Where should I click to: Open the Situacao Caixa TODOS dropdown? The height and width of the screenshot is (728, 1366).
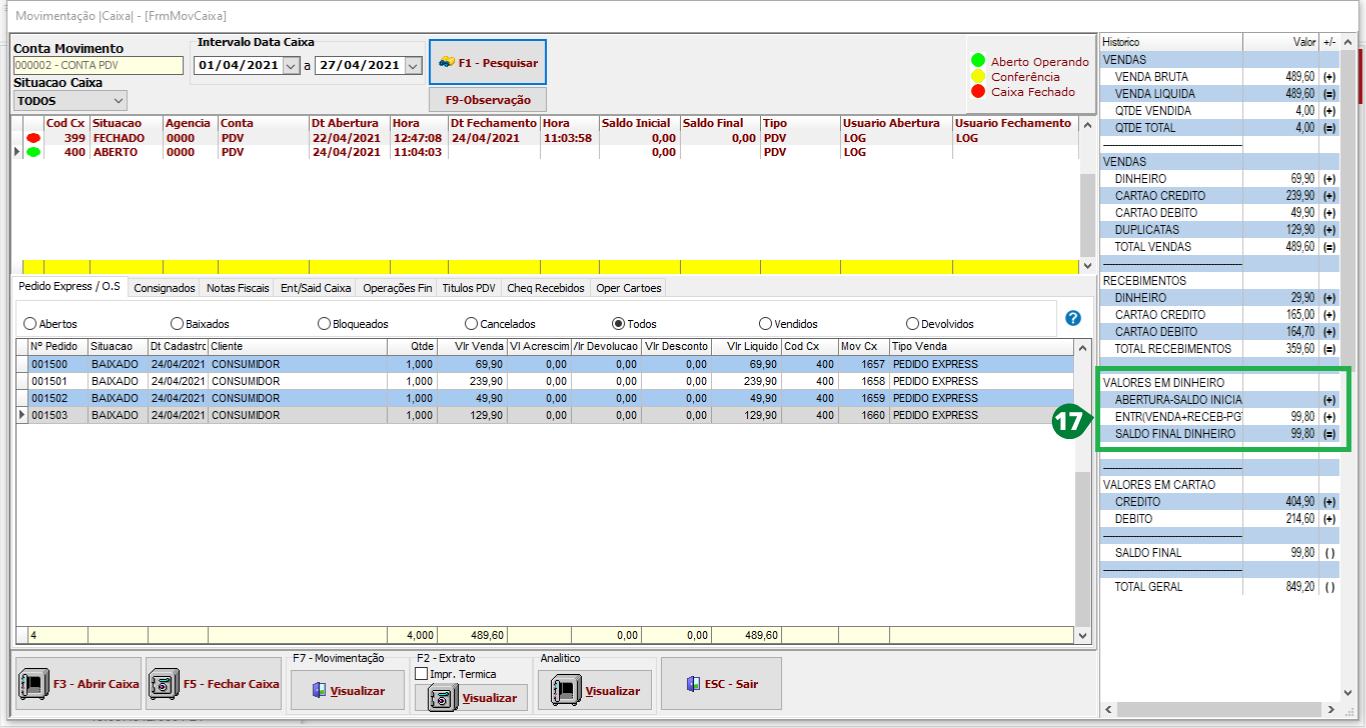[x=119, y=101]
